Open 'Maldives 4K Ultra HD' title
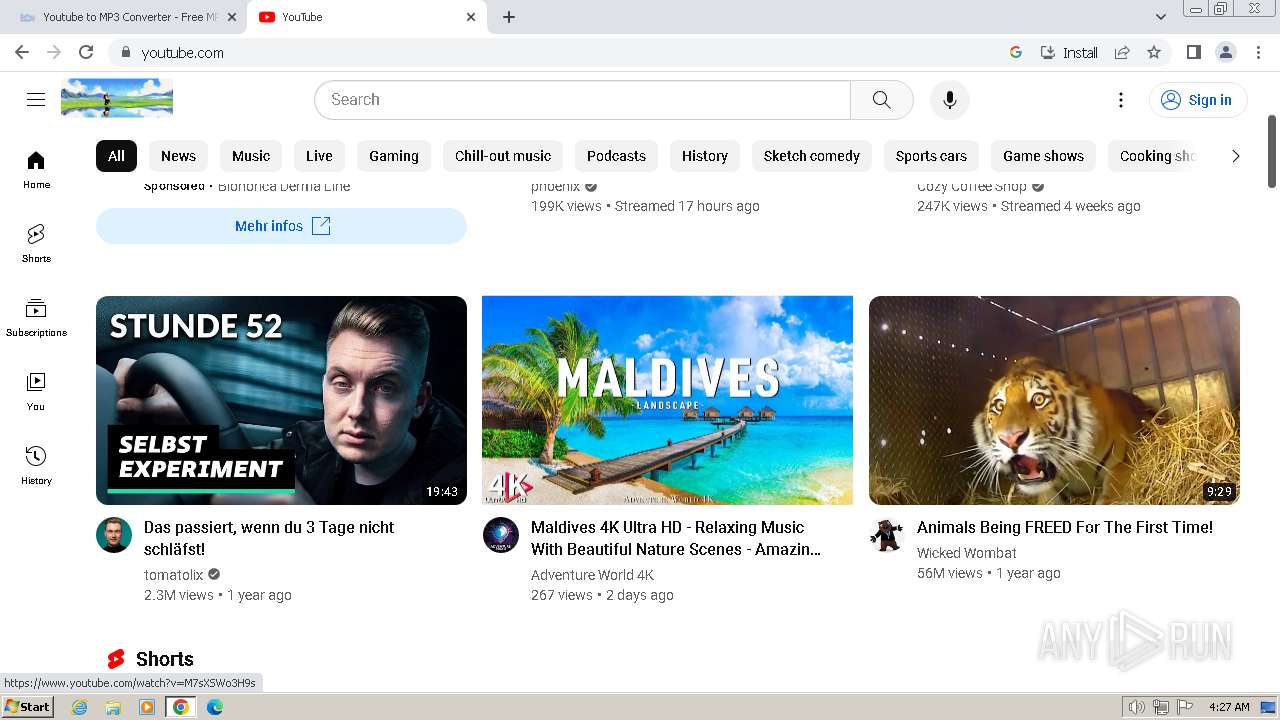The height and width of the screenshot is (720, 1280). click(676, 538)
